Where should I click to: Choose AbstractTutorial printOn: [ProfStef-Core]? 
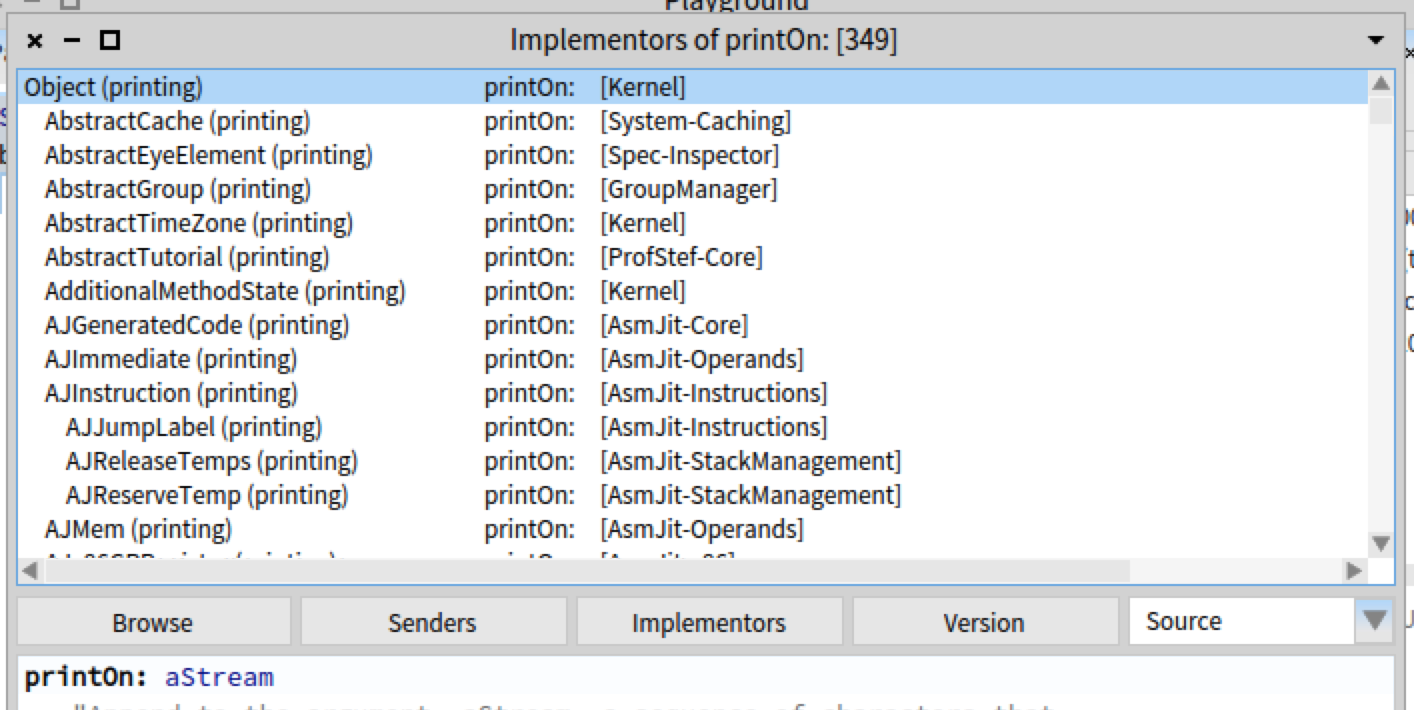click(692, 257)
